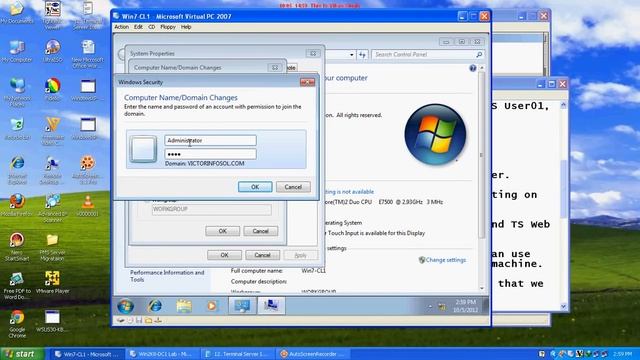The width and height of the screenshot is (640, 360).
Task: Click the scroll down arrow in text window
Action: click(x=563, y=307)
